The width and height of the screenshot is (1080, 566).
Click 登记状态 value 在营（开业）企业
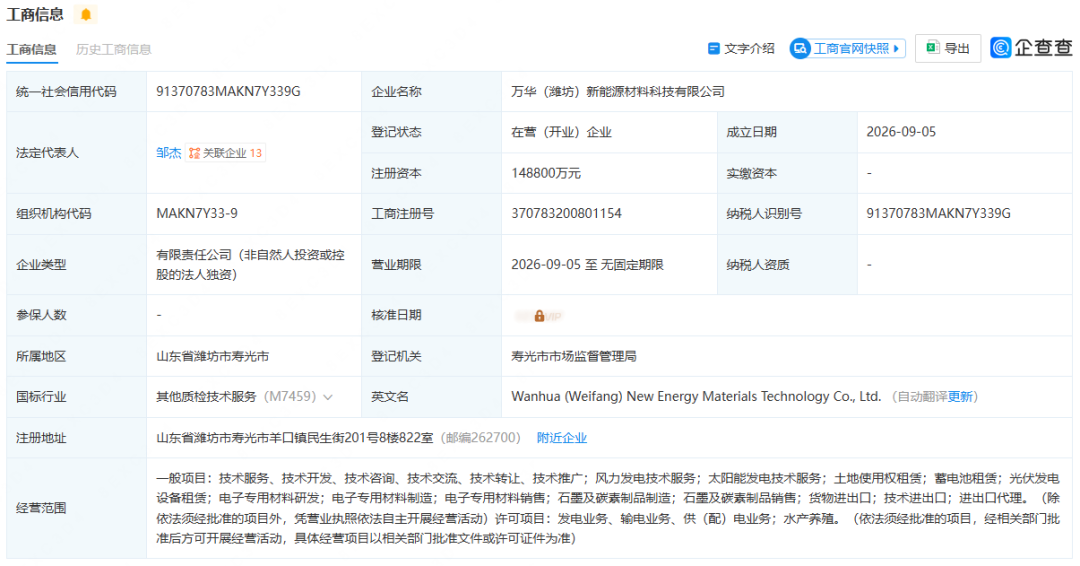point(561,132)
